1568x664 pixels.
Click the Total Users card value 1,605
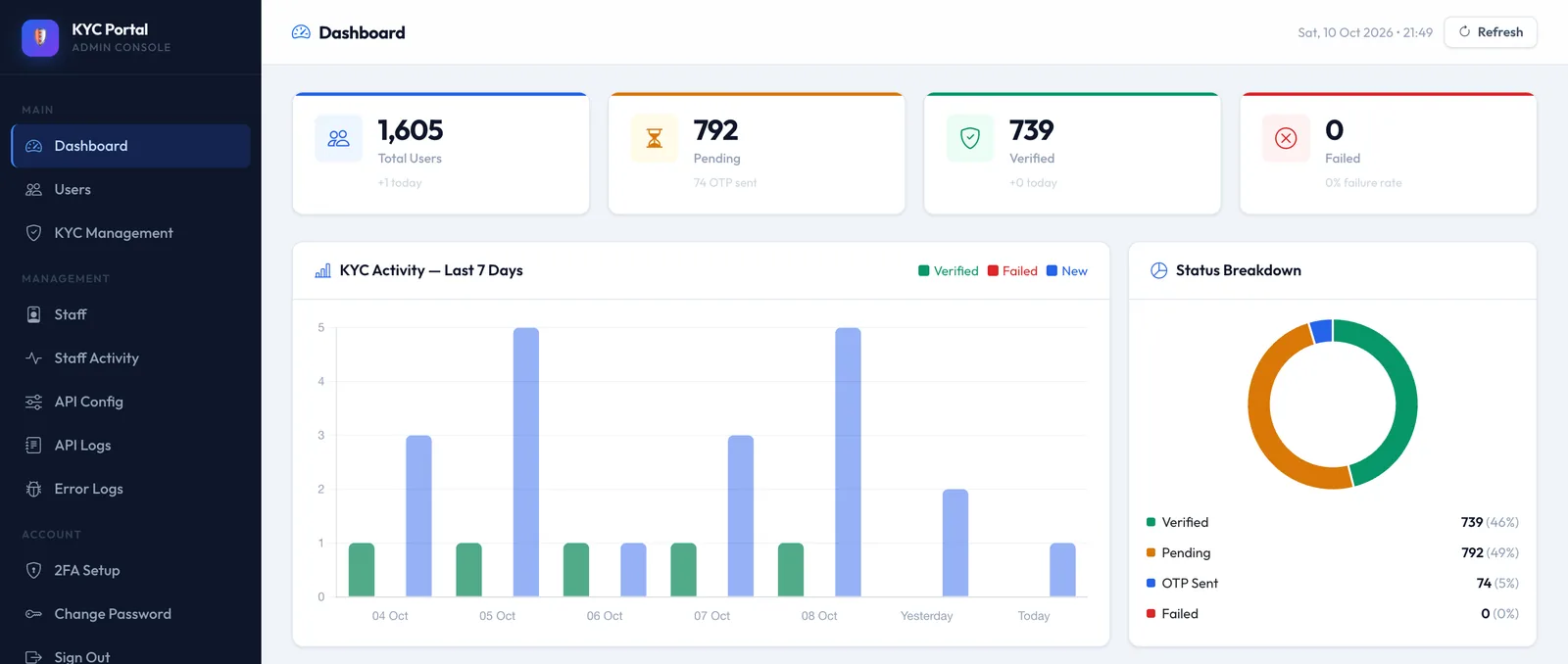411,130
